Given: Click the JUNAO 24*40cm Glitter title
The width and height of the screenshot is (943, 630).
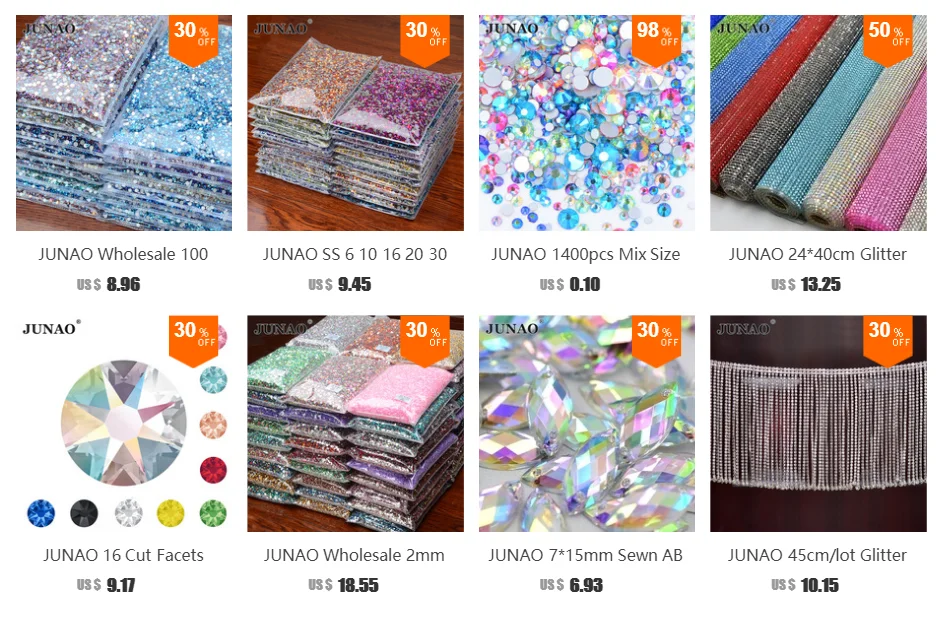Looking at the screenshot, I should tap(818, 254).
